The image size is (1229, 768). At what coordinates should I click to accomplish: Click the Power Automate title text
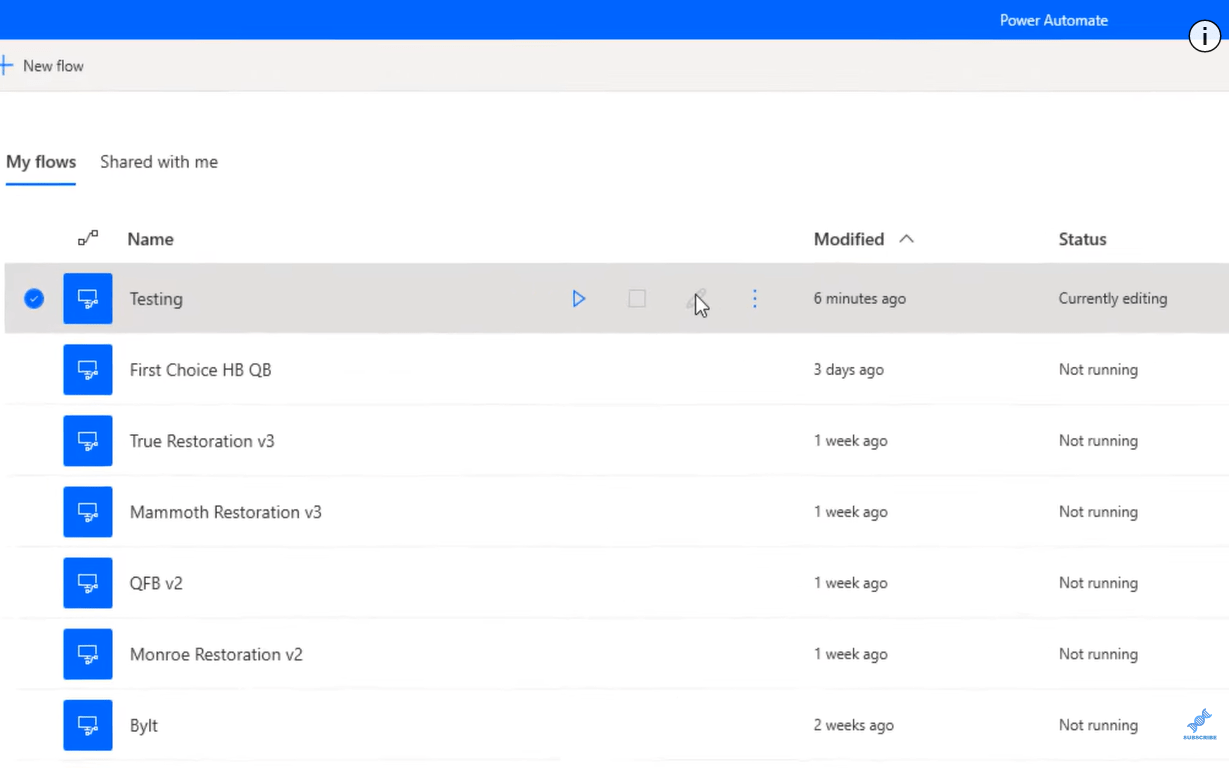click(x=1054, y=20)
